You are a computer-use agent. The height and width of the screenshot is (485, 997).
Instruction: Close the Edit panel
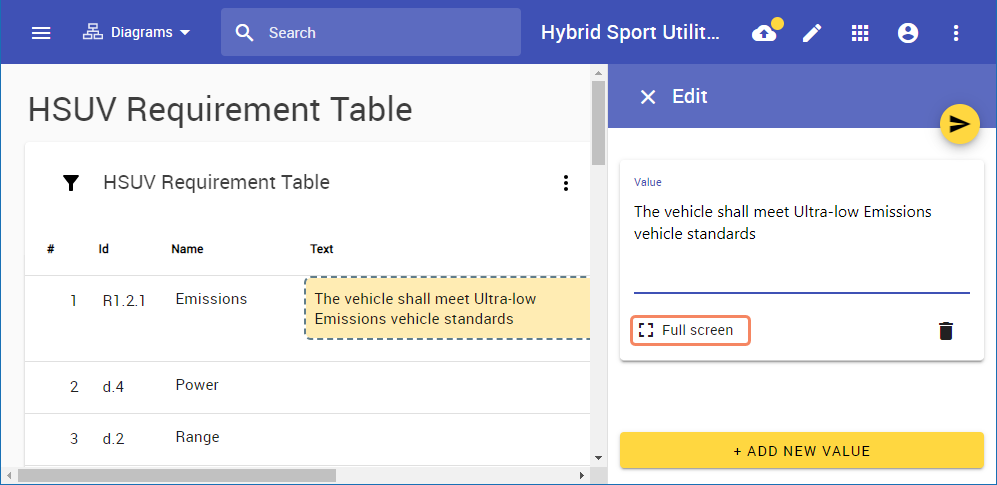(x=648, y=97)
